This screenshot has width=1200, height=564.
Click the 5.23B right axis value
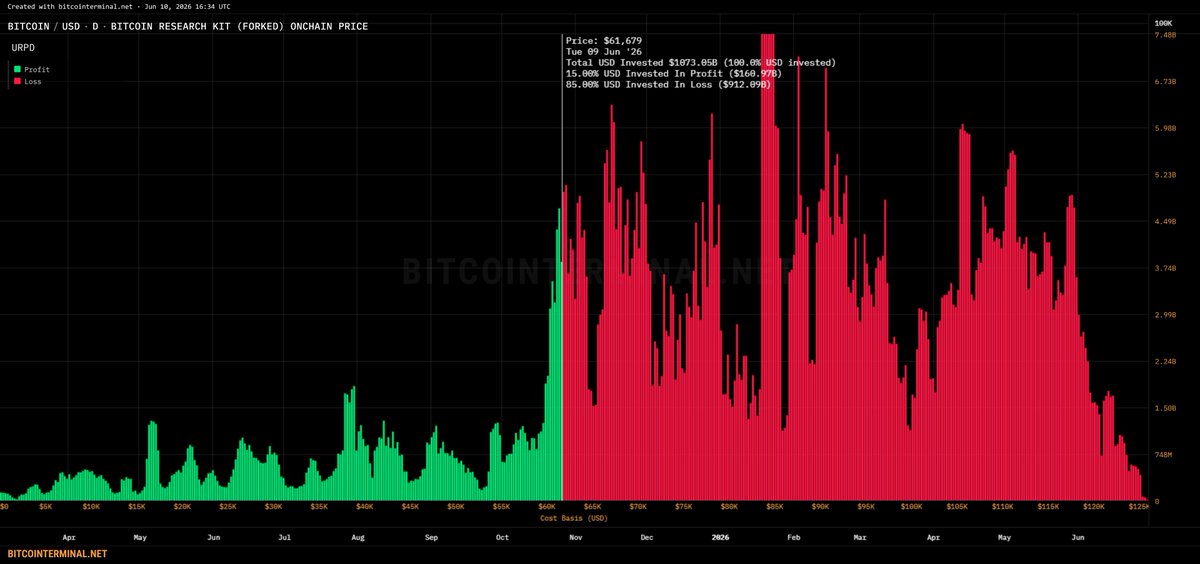1164,175
